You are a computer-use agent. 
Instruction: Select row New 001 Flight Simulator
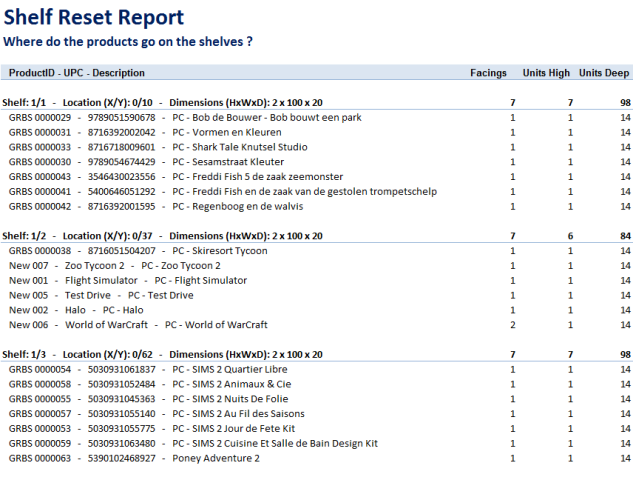pos(316,281)
